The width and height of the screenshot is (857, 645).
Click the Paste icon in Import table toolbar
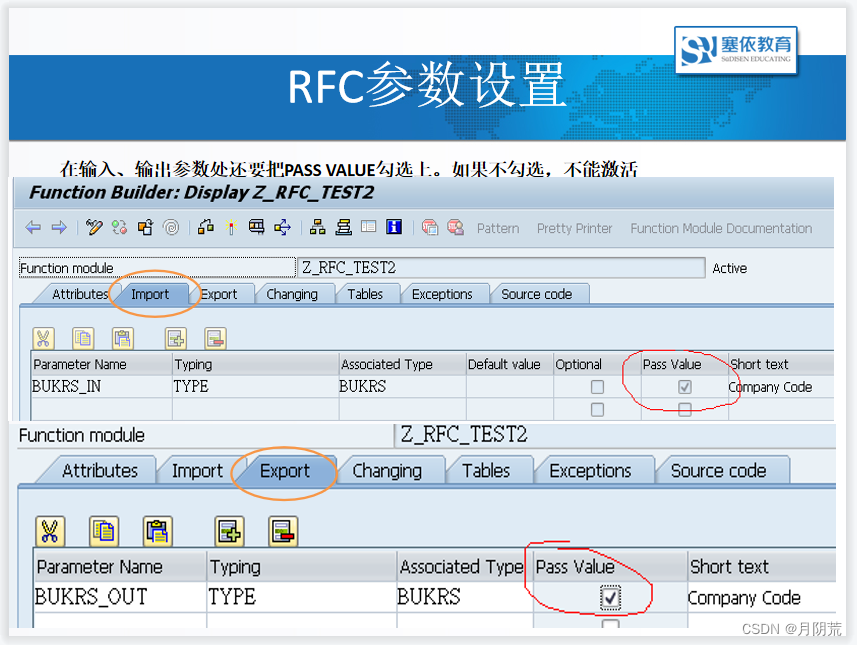pyautogui.click(x=122, y=339)
